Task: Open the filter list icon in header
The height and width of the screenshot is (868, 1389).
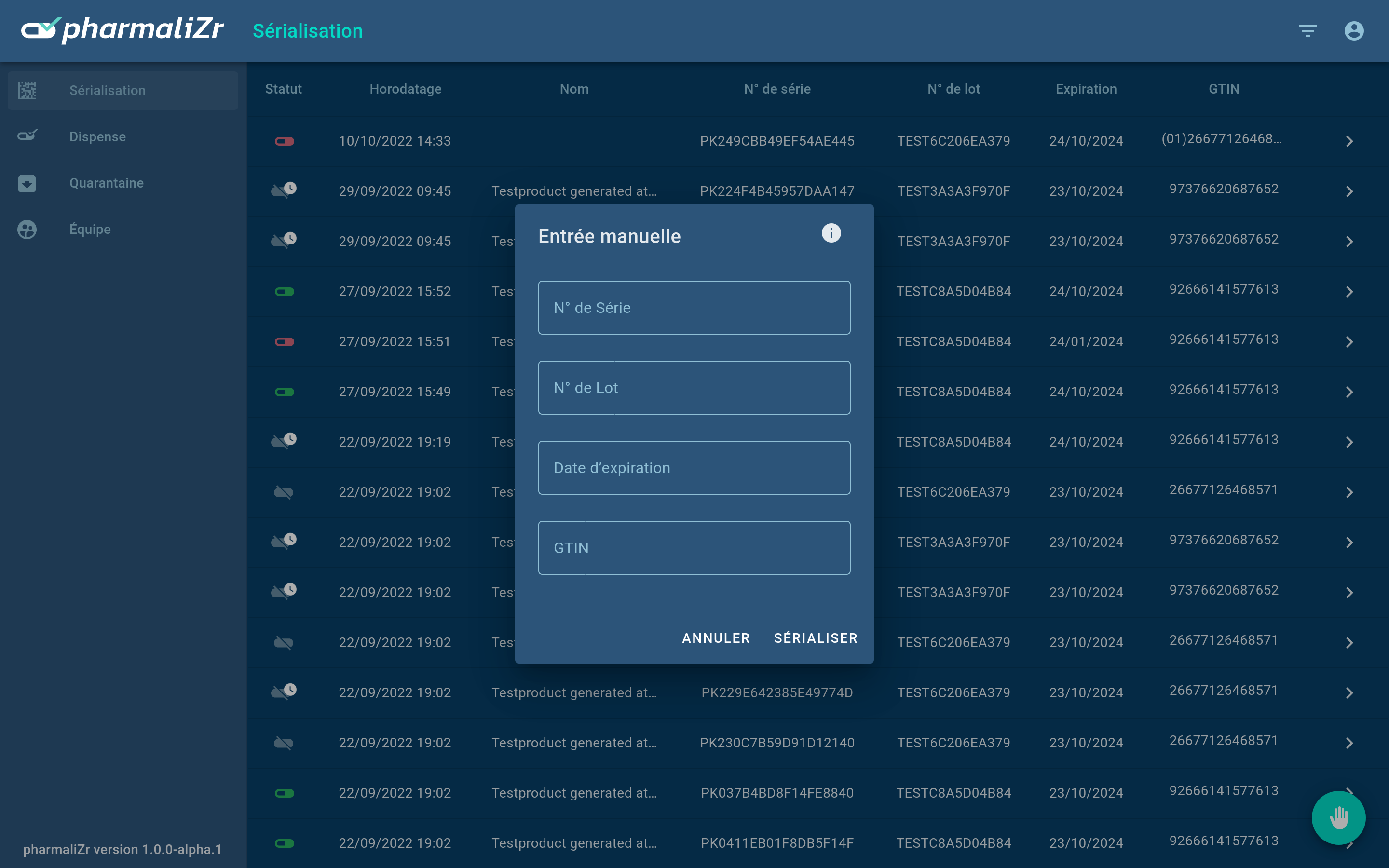Action: tap(1307, 30)
